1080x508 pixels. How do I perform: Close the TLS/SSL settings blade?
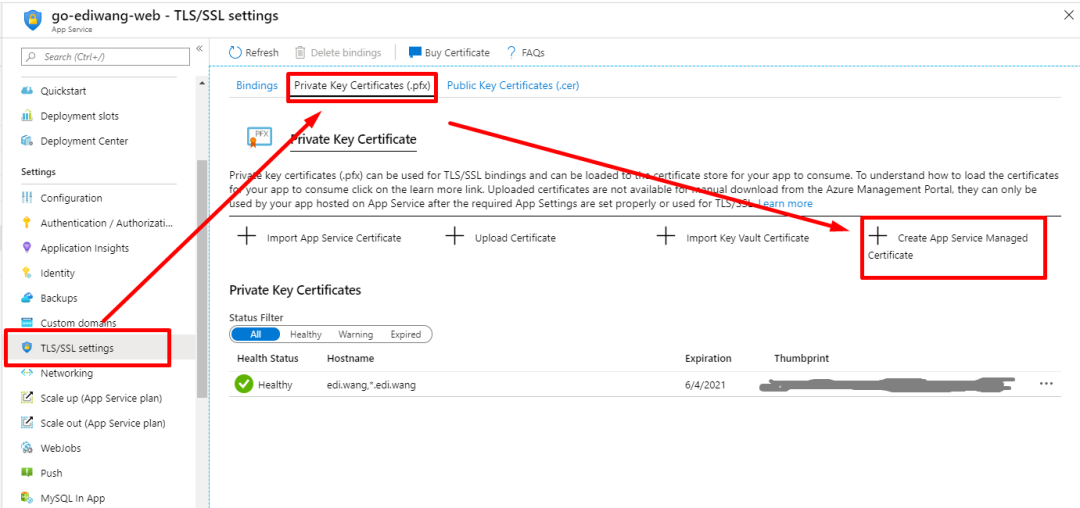pos(1068,16)
